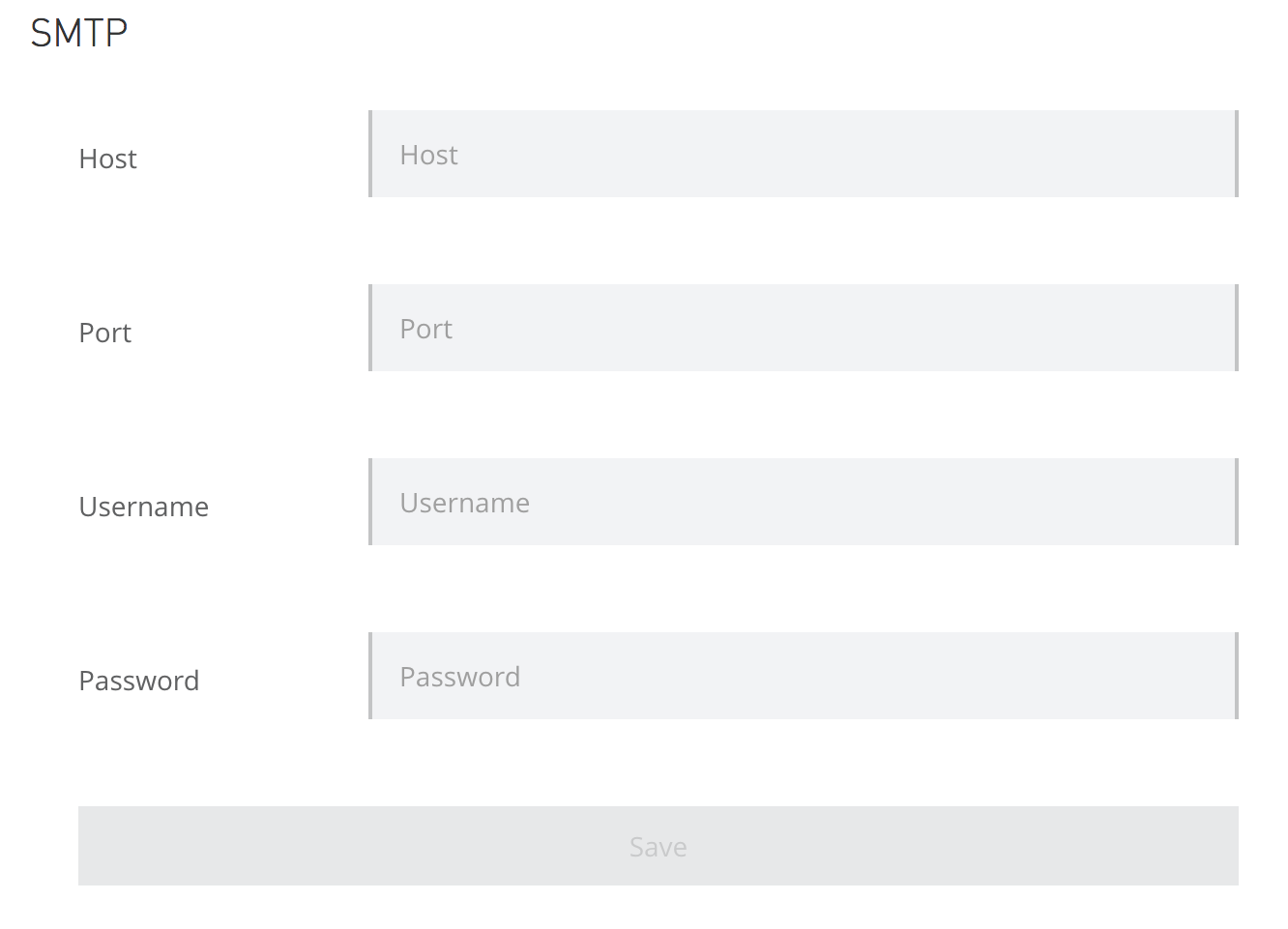Click inside the Host placeholder text
The width and height of the screenshot is (1288, 929).
tap(427, 154)
